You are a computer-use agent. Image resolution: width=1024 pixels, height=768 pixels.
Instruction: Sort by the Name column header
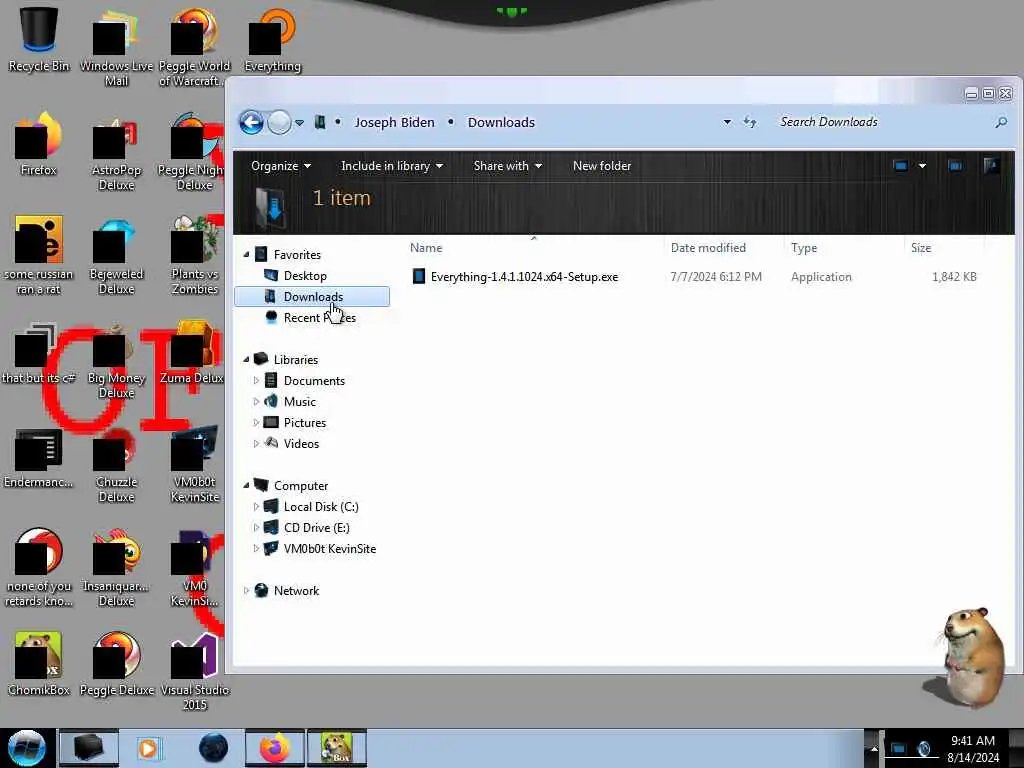pos(426,248)
